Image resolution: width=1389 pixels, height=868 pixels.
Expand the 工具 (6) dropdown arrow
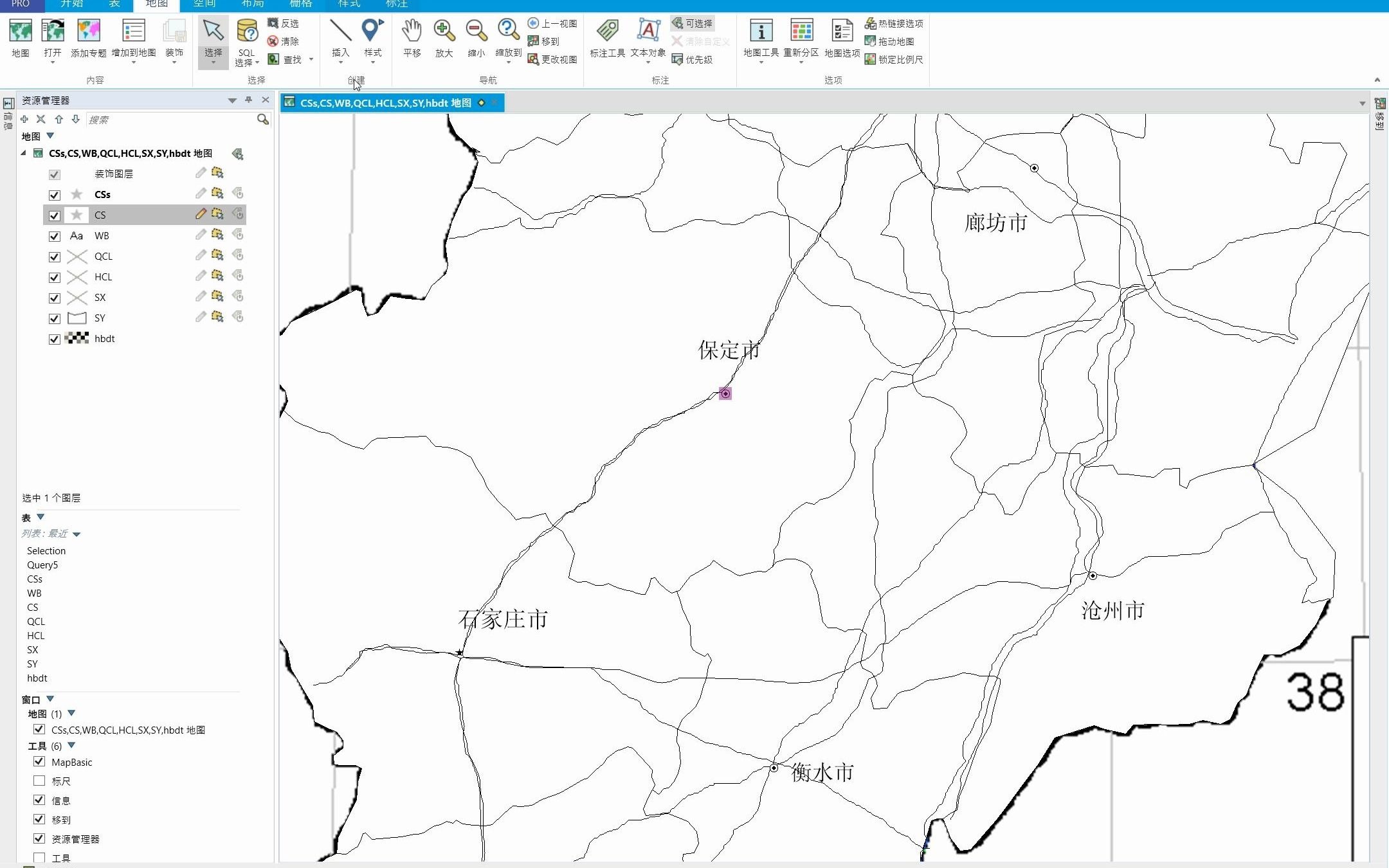(71, 745)
